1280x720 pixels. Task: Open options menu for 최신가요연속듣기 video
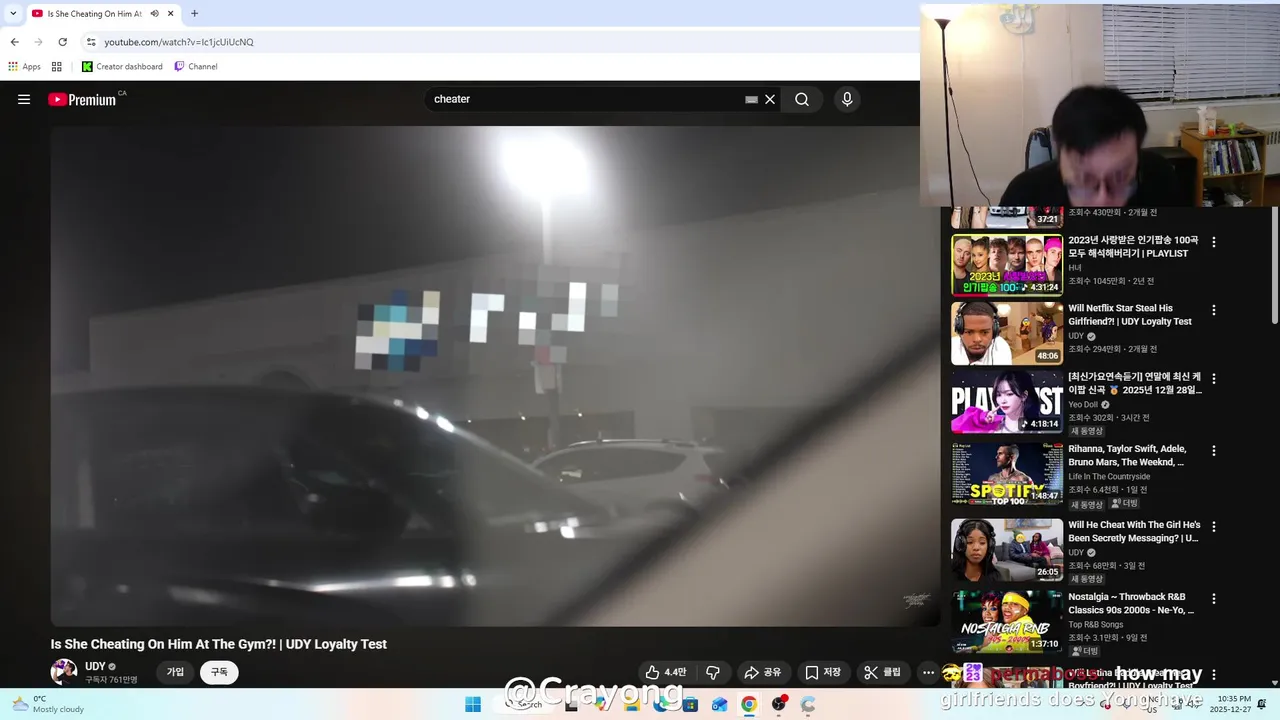[x=1214, y=379]
